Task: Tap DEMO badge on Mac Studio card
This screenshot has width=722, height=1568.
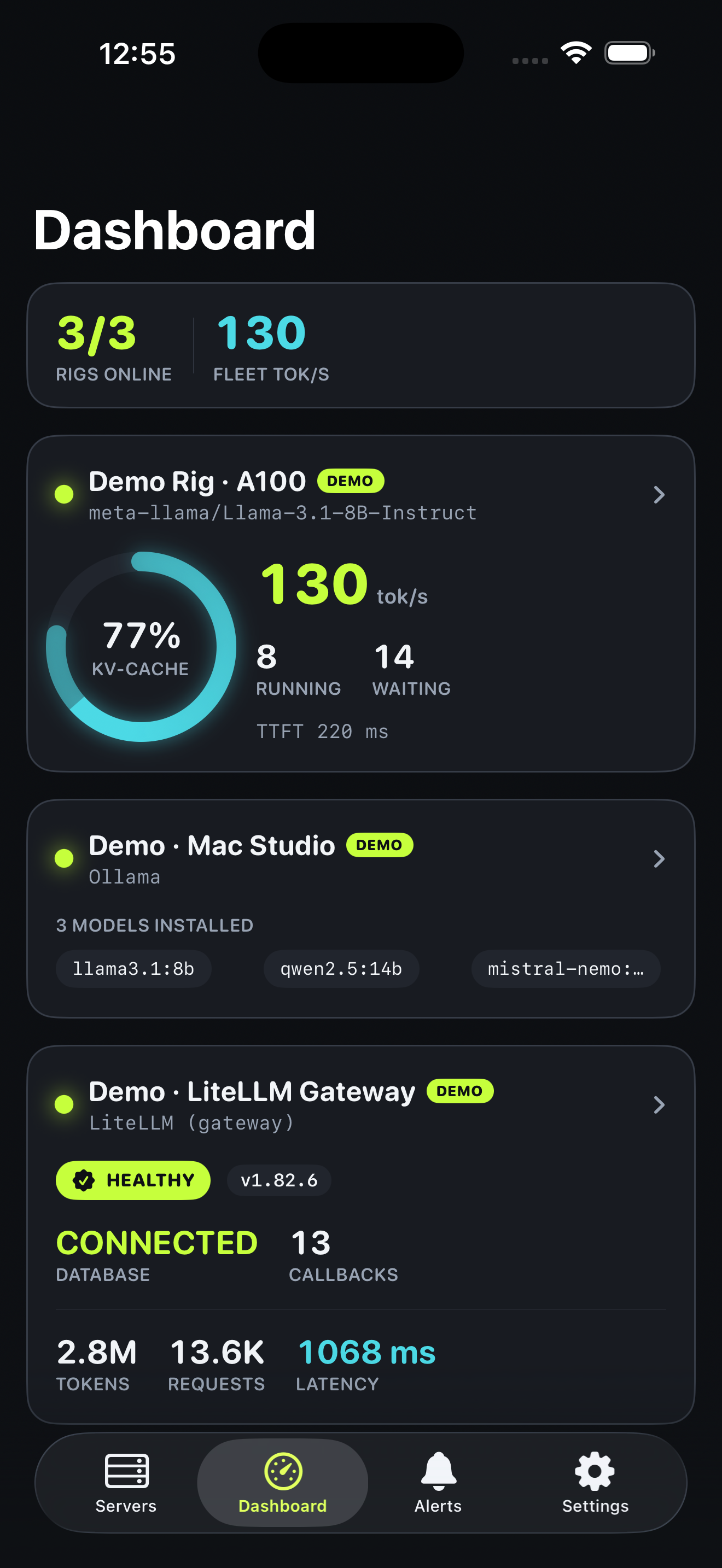Action: click(x=379, y=845)
